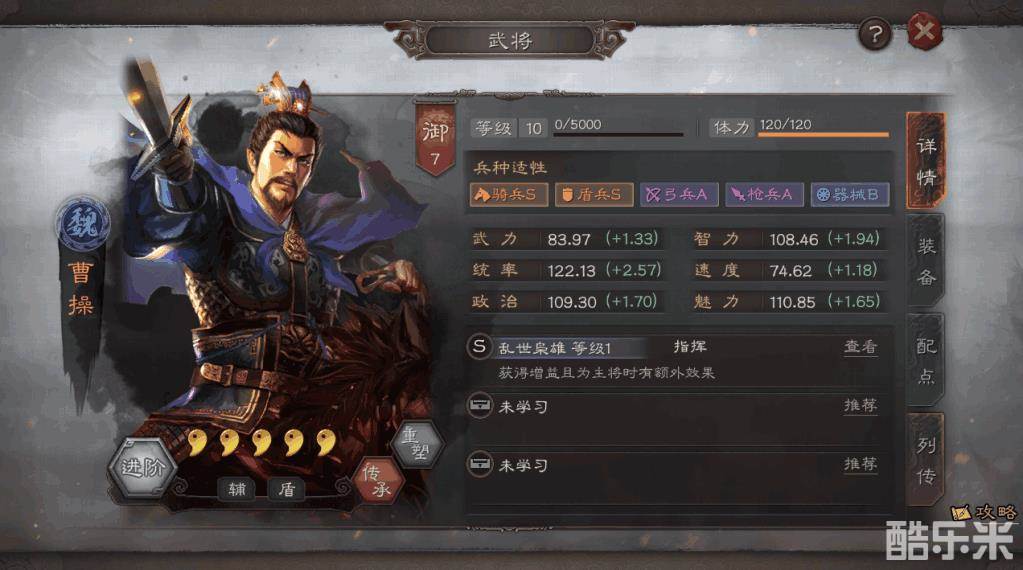Tap the 辅 role tag below portrait
The width and height of the screenshot is (1023, 570).
237,488
